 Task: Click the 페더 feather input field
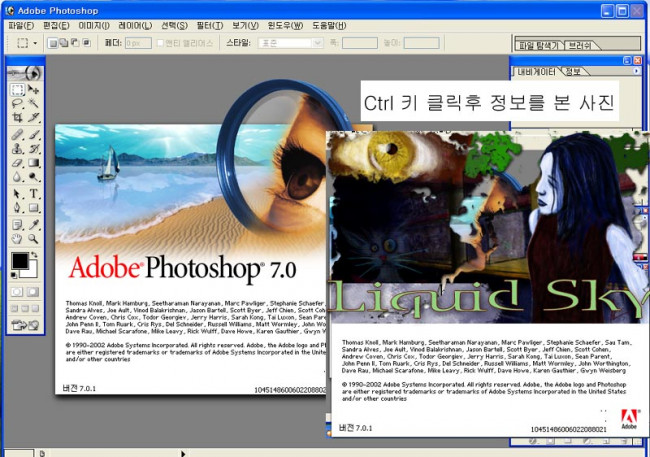[137, 44]
